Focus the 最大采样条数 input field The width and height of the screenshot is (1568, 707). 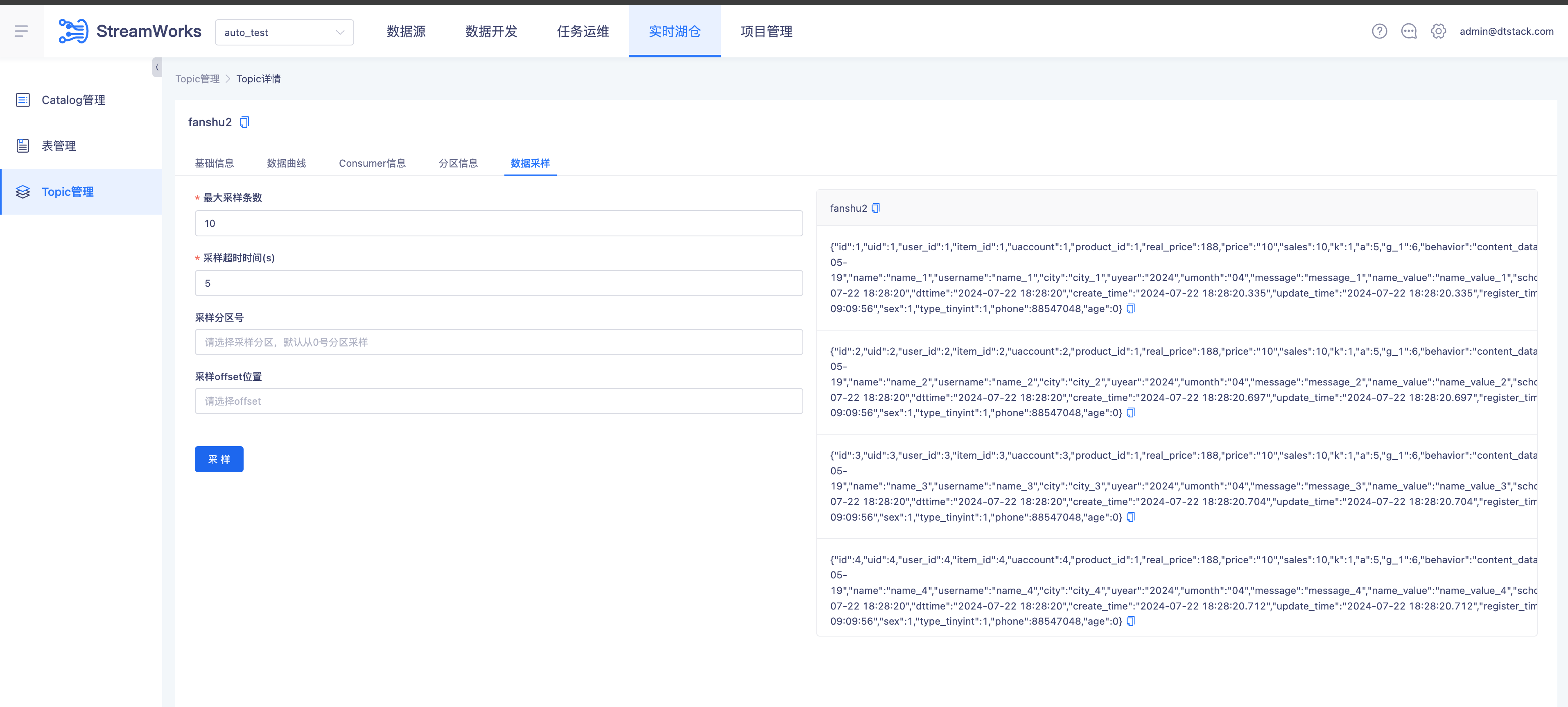click(x=499, y=224)
